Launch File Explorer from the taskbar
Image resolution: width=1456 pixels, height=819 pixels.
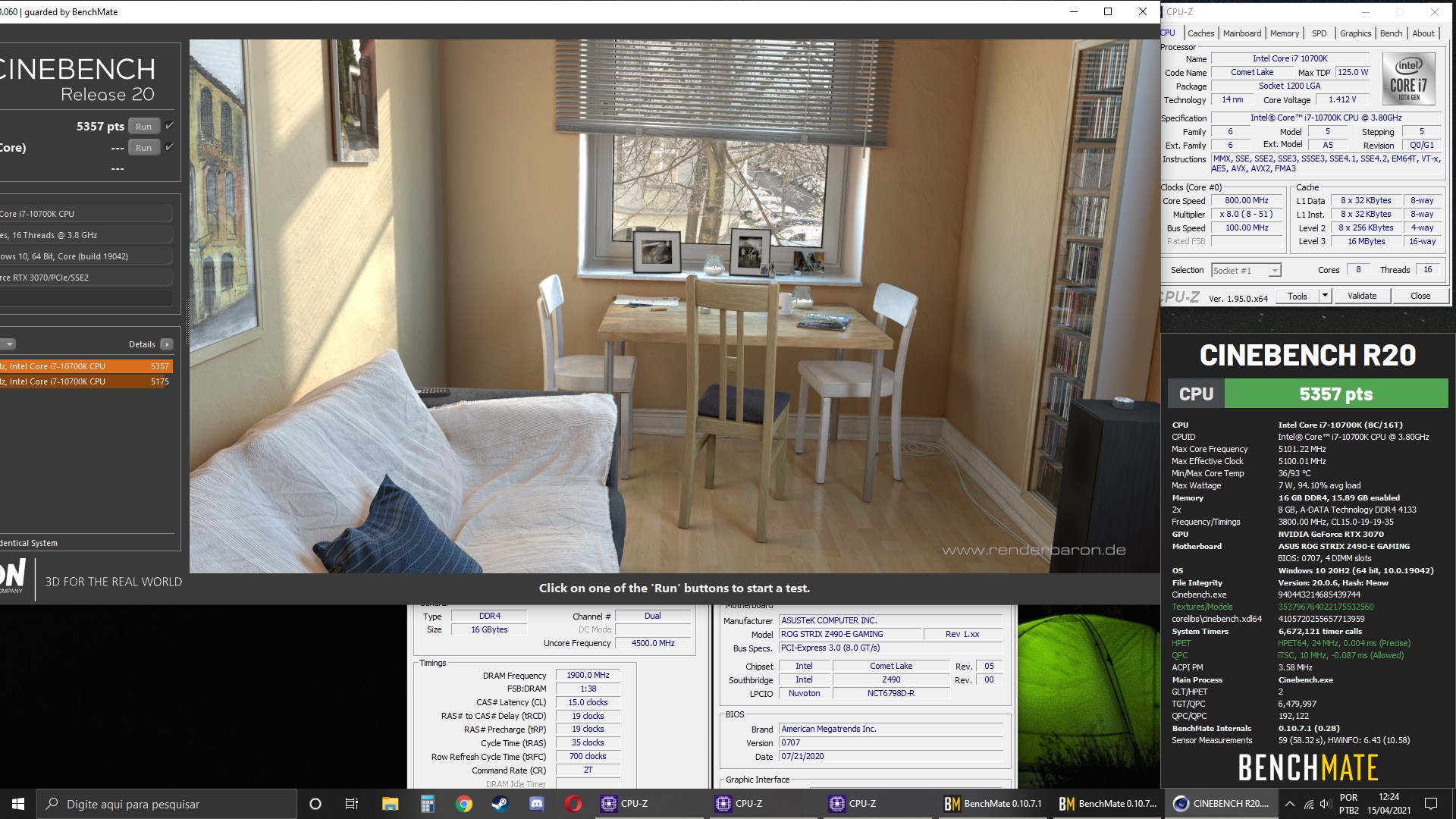click(390, 804)
